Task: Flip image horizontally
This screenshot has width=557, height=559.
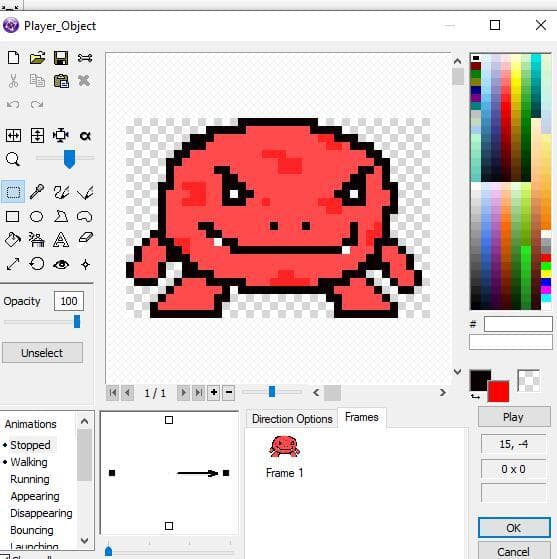Action: (13, 135)
